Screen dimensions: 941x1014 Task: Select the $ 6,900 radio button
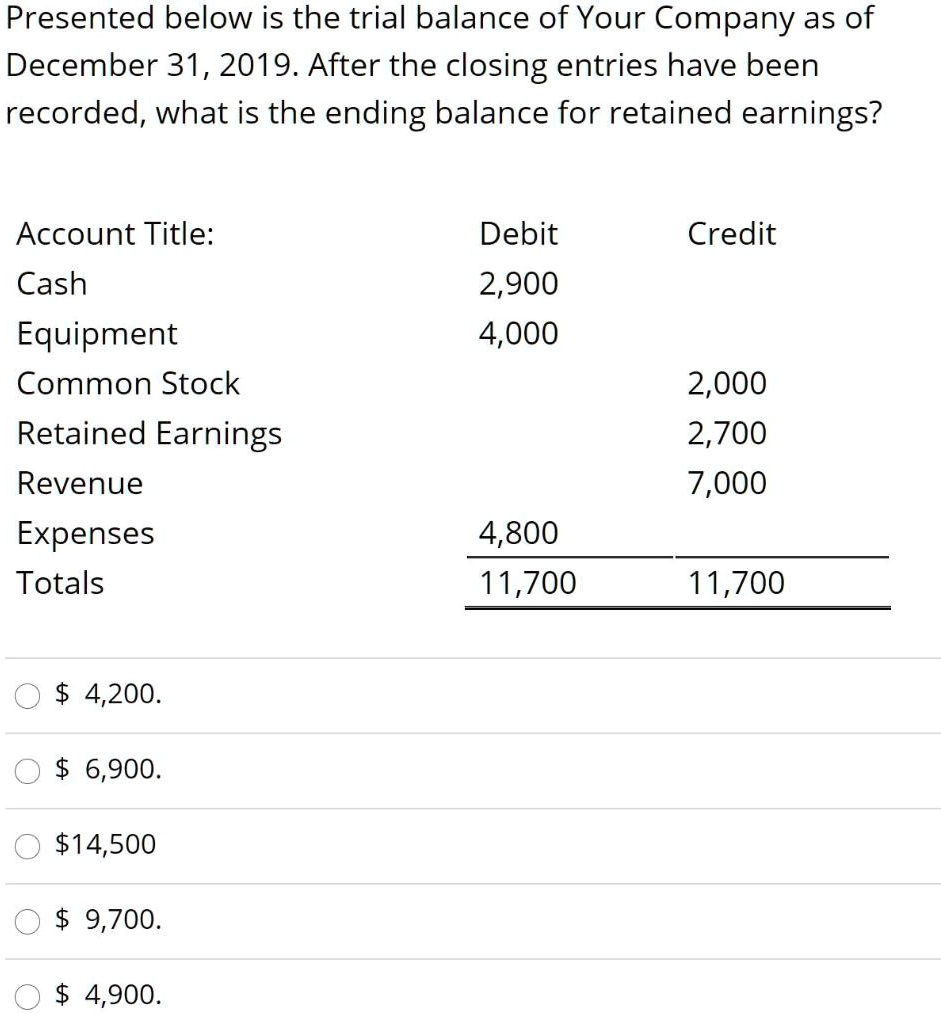pos(26,770)
